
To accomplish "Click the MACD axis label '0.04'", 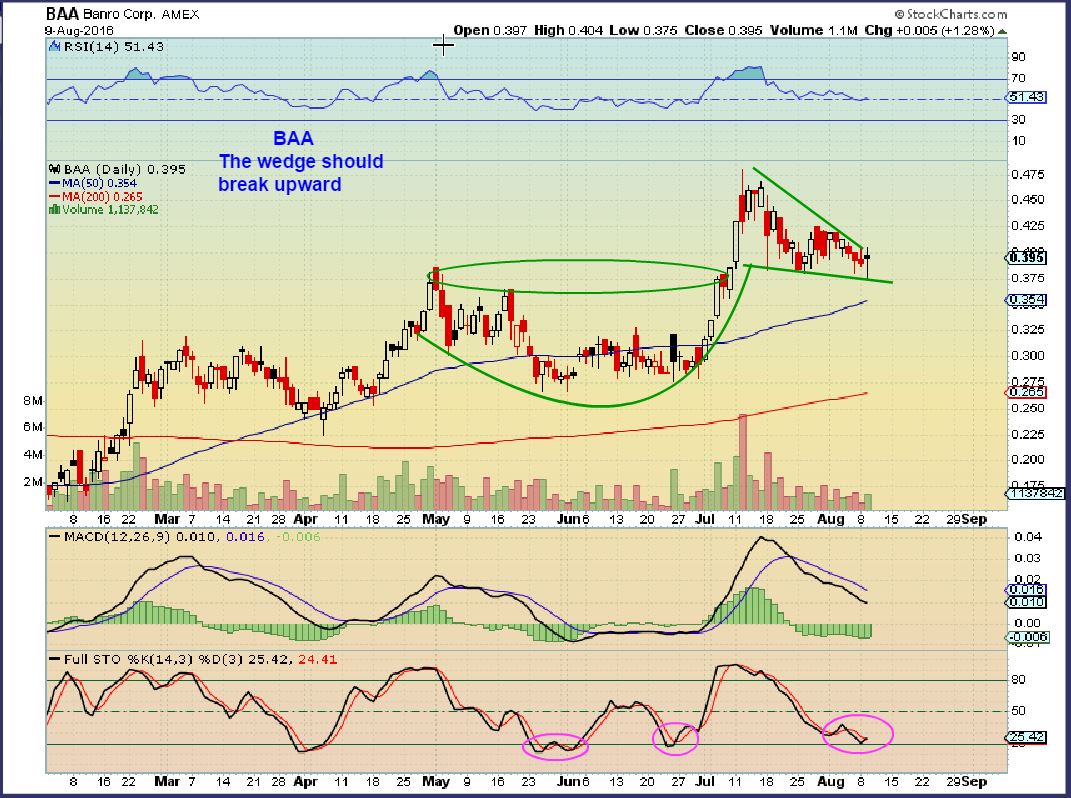I will (x=1027, y=537).
